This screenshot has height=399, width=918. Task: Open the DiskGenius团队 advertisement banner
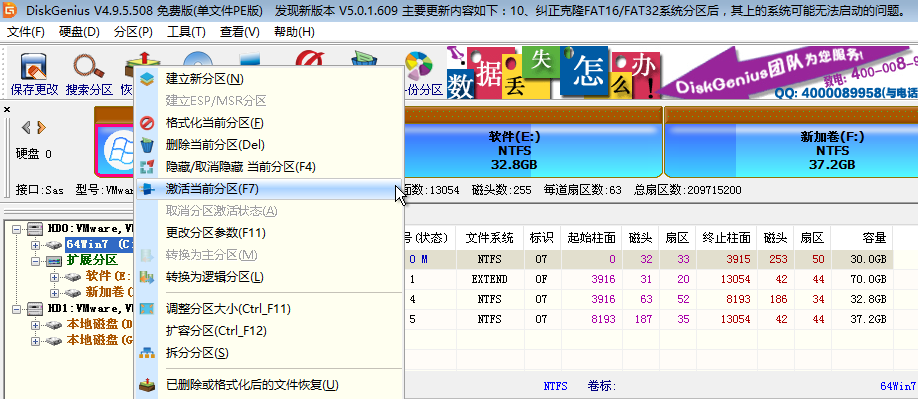click(x=786, y=73)
